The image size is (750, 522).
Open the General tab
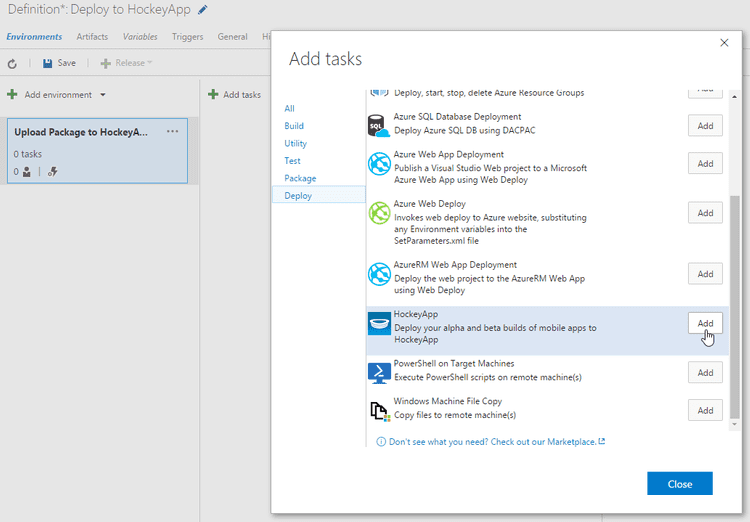click(x=232, y=37)
